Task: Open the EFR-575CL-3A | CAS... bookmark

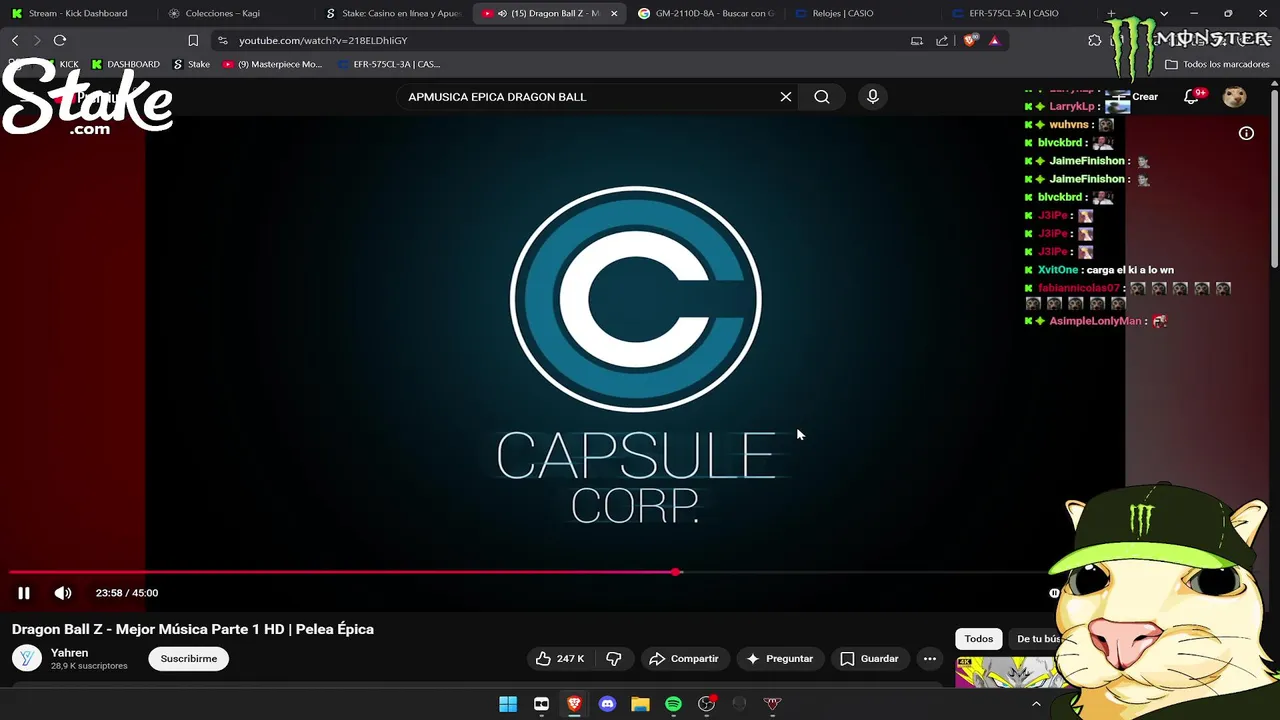Action: [389, 64]
